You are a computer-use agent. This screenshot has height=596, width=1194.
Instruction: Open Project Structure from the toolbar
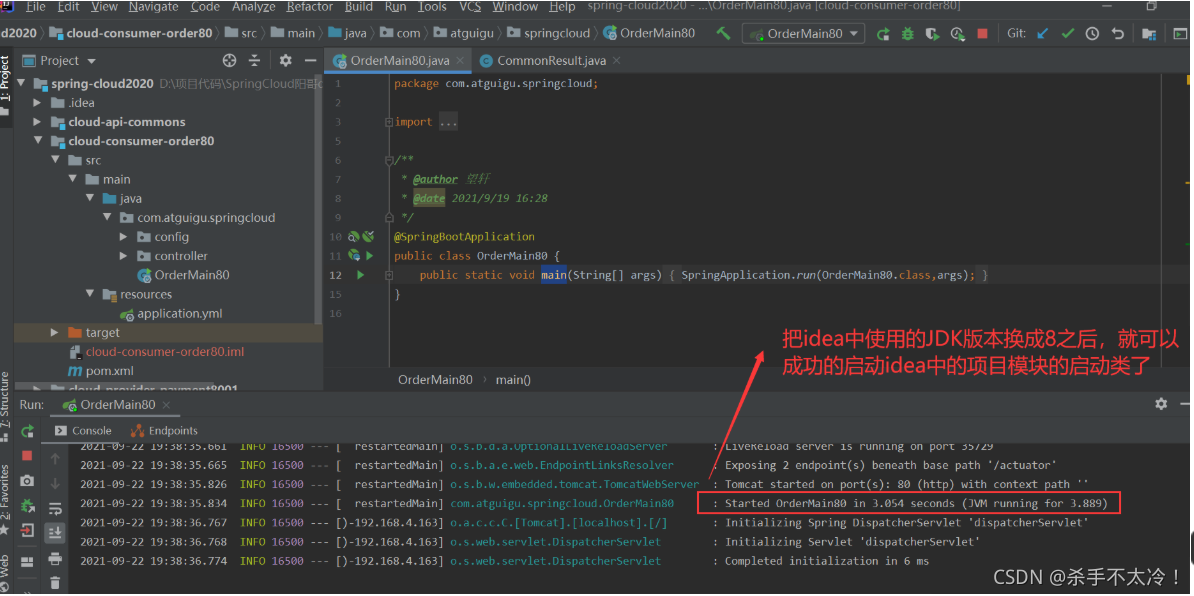pos(1148,33)
